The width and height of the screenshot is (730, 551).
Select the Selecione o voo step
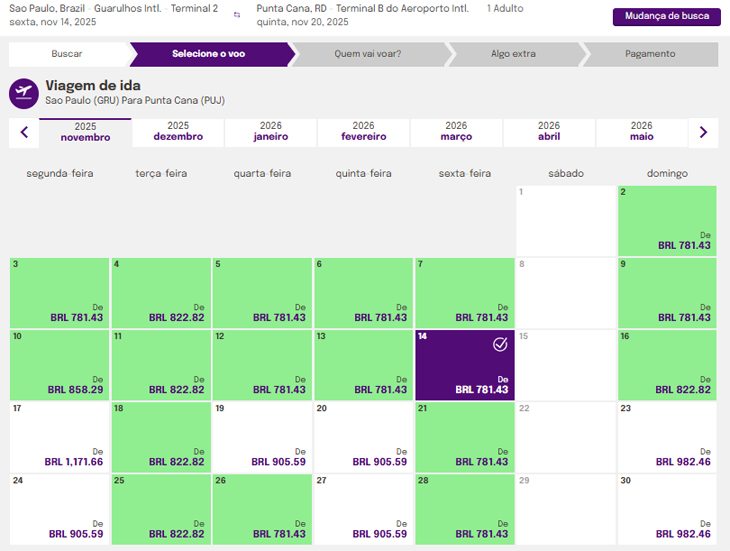pyautogui.click(x=209, y=54)
